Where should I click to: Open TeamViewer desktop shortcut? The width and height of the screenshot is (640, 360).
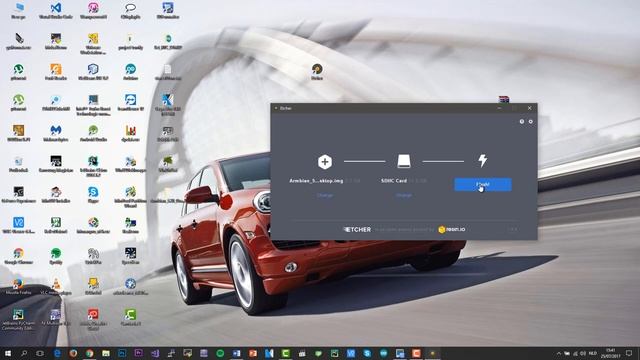[131, 102]
